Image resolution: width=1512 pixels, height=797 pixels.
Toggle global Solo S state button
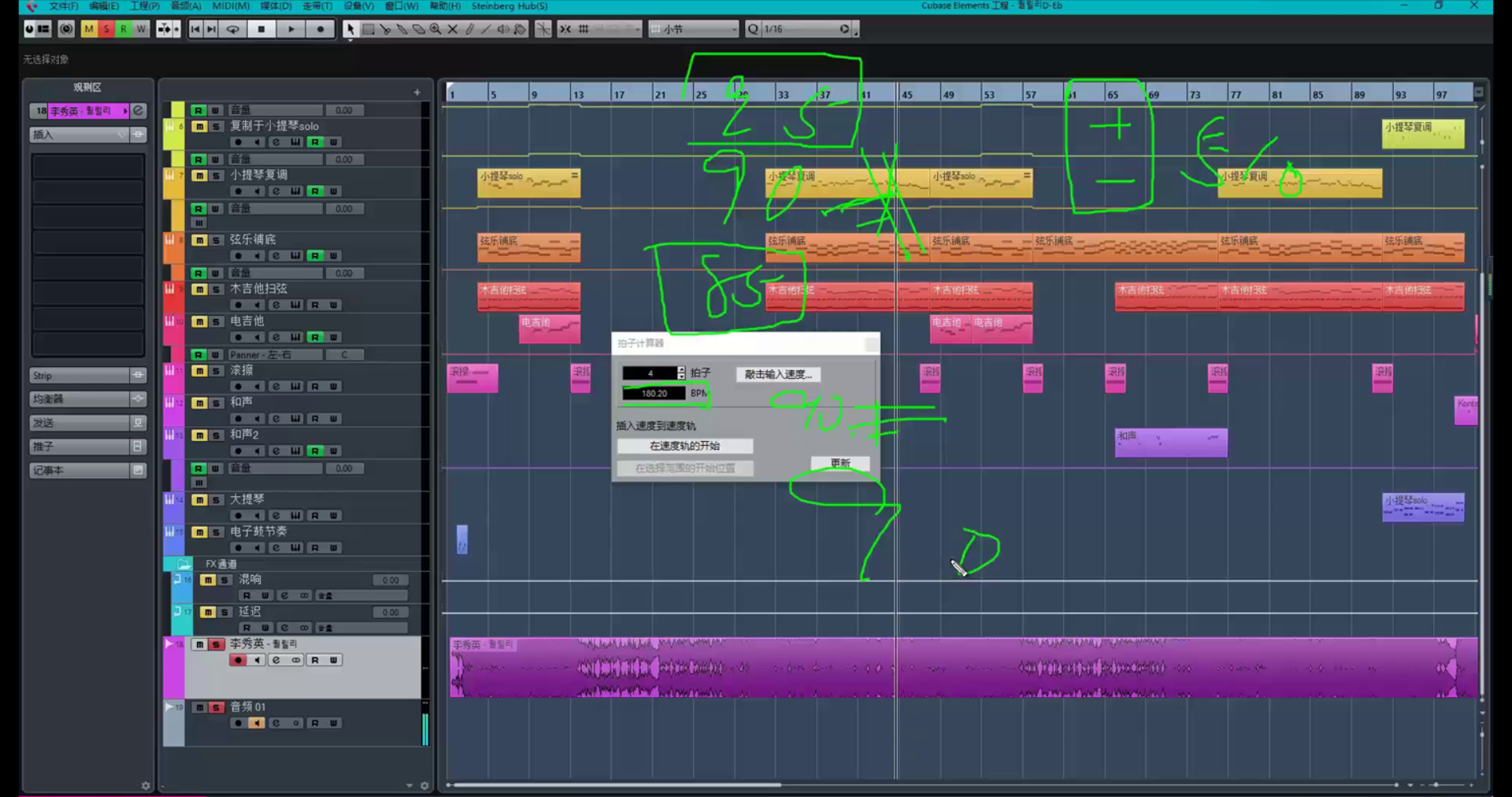pyautogui.click(x=106, y=29)
